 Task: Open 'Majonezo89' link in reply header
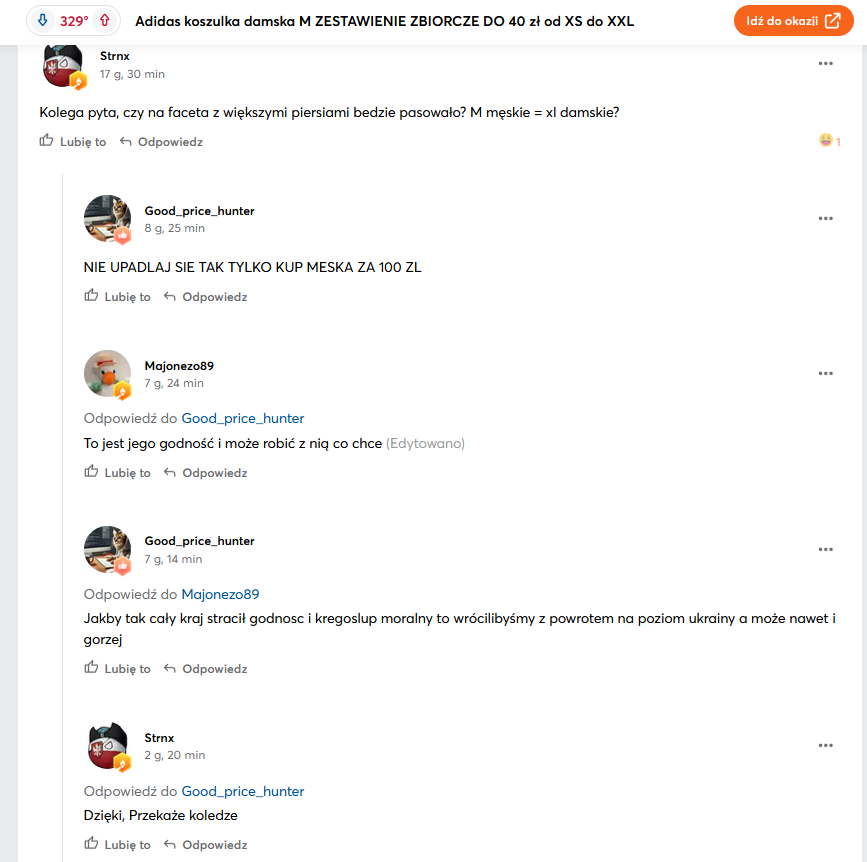220,594
